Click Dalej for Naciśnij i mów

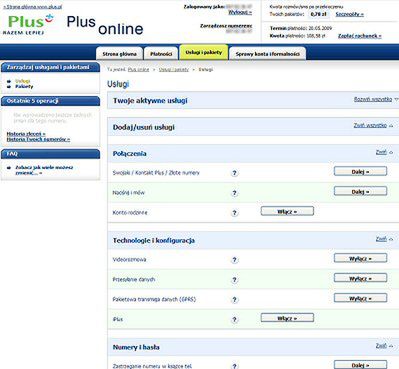(x=360, y=192)
